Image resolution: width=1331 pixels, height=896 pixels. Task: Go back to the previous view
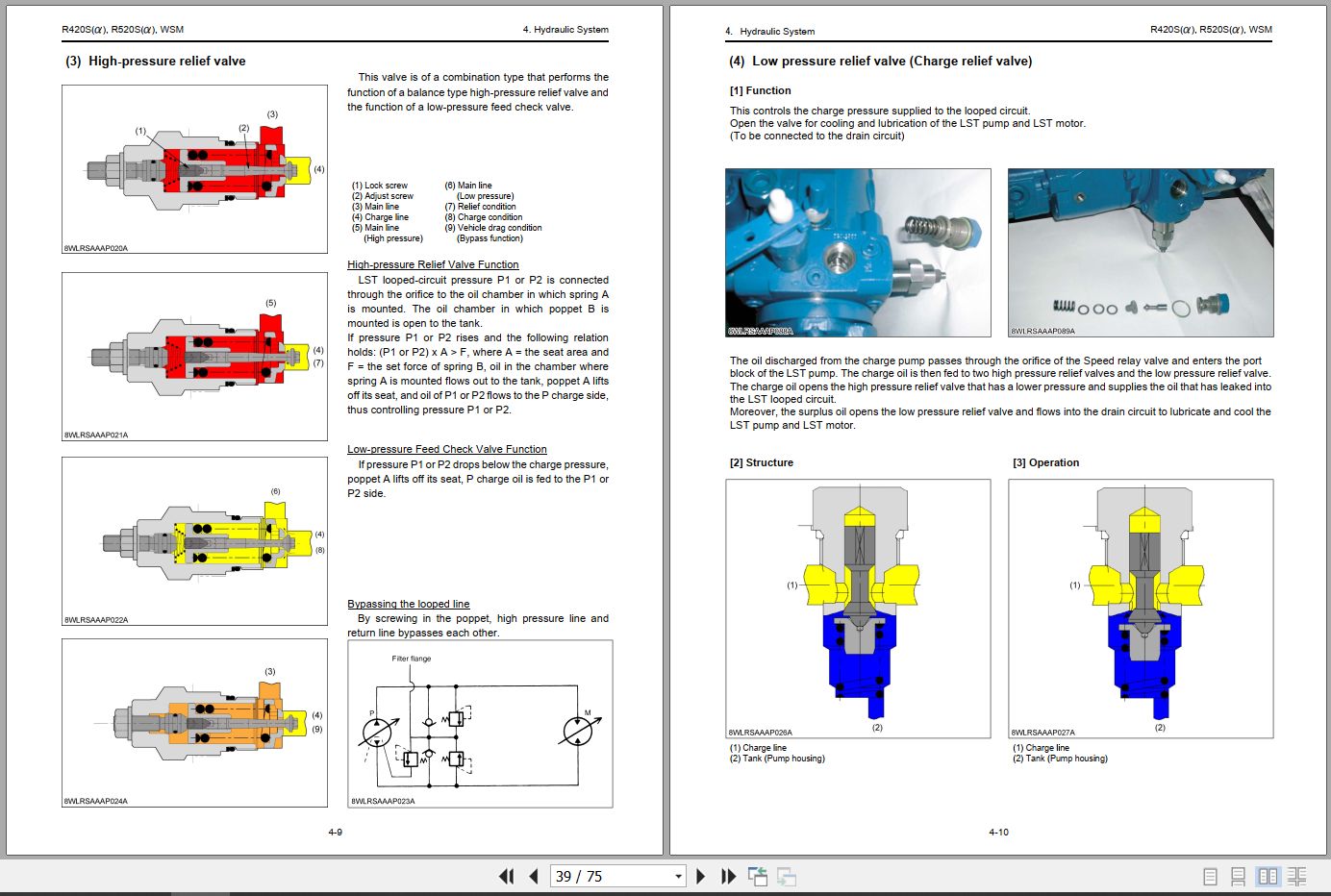tap(757, 876)
